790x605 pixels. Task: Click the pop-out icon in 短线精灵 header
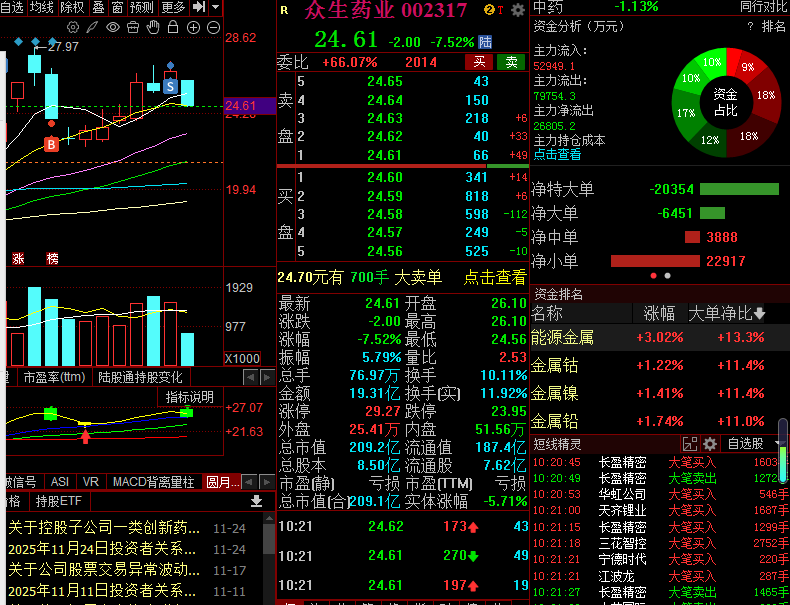click(690, 444)
